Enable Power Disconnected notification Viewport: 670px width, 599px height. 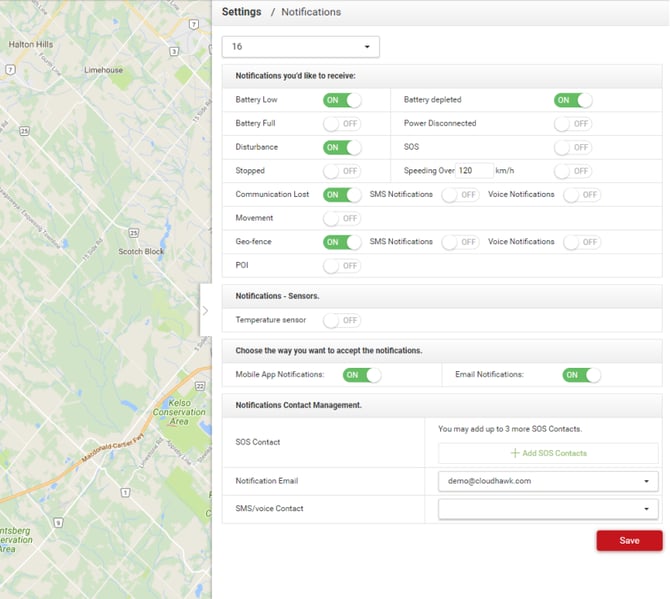pos(573,124)
